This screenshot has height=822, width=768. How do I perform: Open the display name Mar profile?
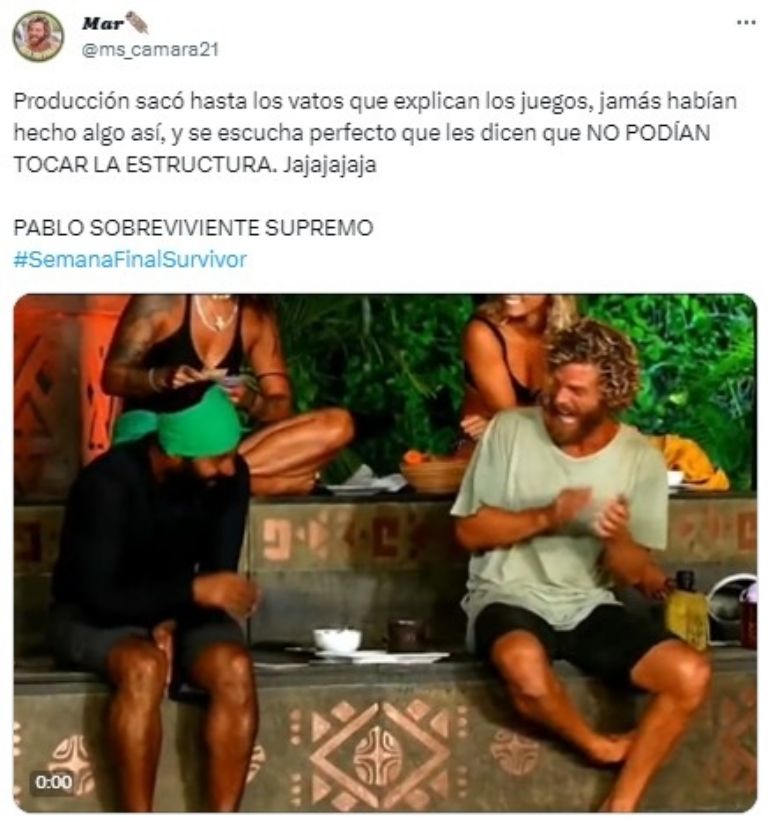(103, 23)
